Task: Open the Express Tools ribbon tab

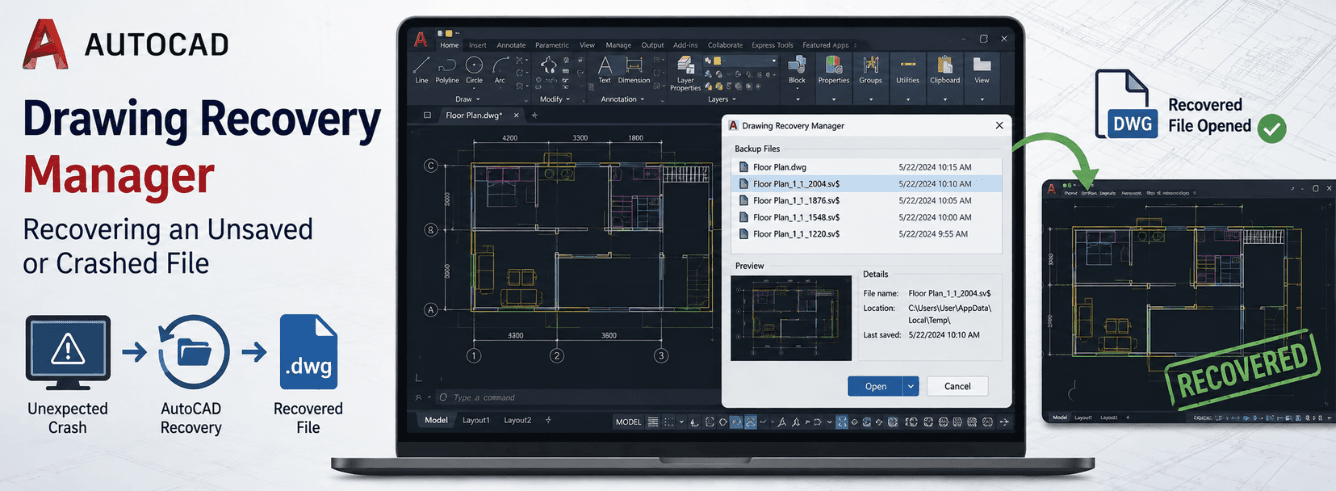Action: [x=773, y=45]
